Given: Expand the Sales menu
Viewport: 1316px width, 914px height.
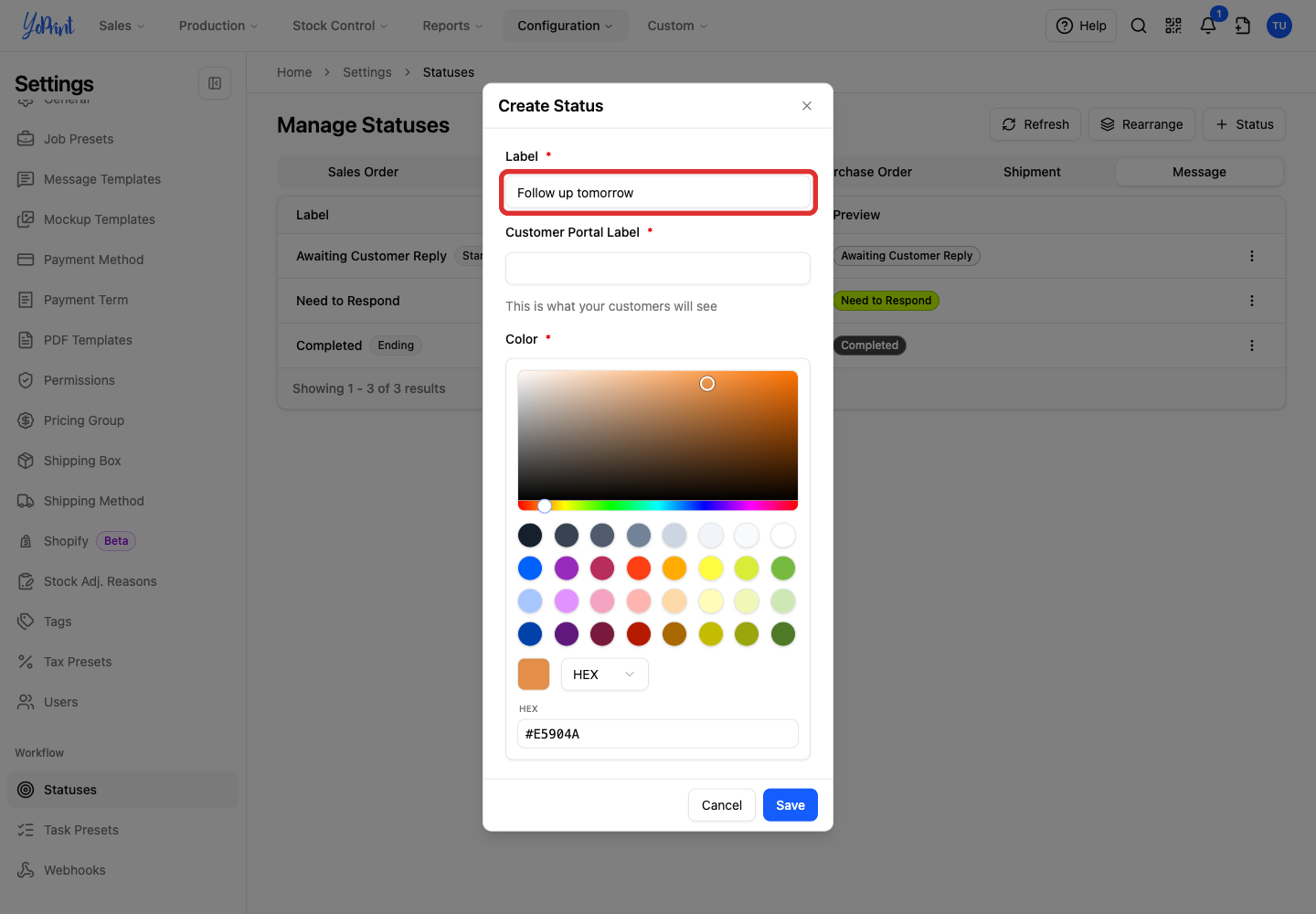Looking at the screenshot, I should 122,26.
